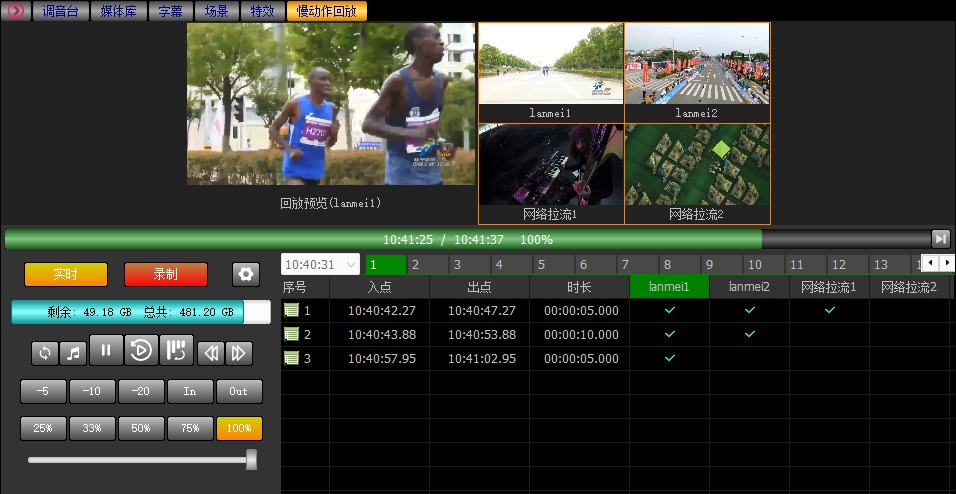Toggle lanmei2 checkmark for clip 2
The height and width of the screenshot is (494, 956).
749,334
